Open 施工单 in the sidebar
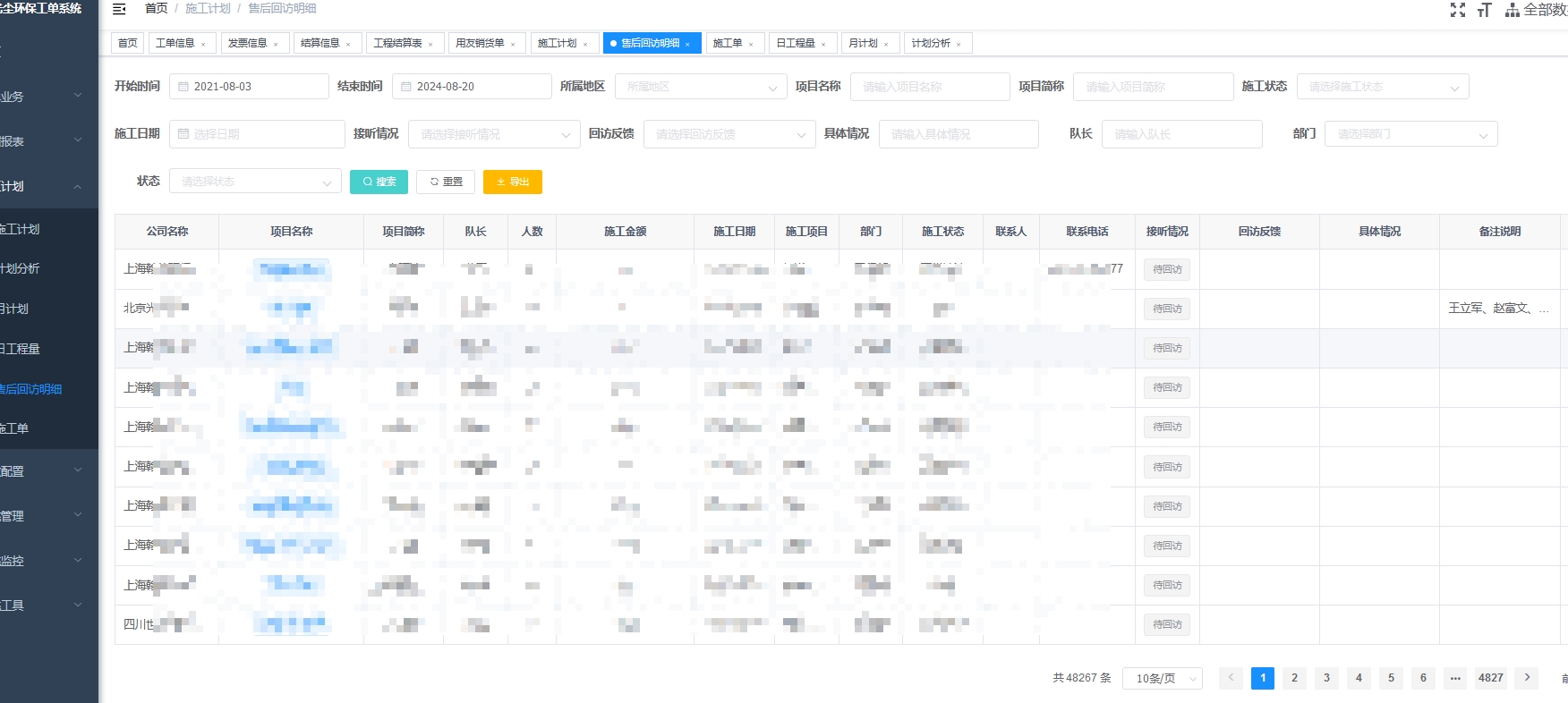Image resolution: width=1568 pixels, height=703 pixels. point(49,428)
